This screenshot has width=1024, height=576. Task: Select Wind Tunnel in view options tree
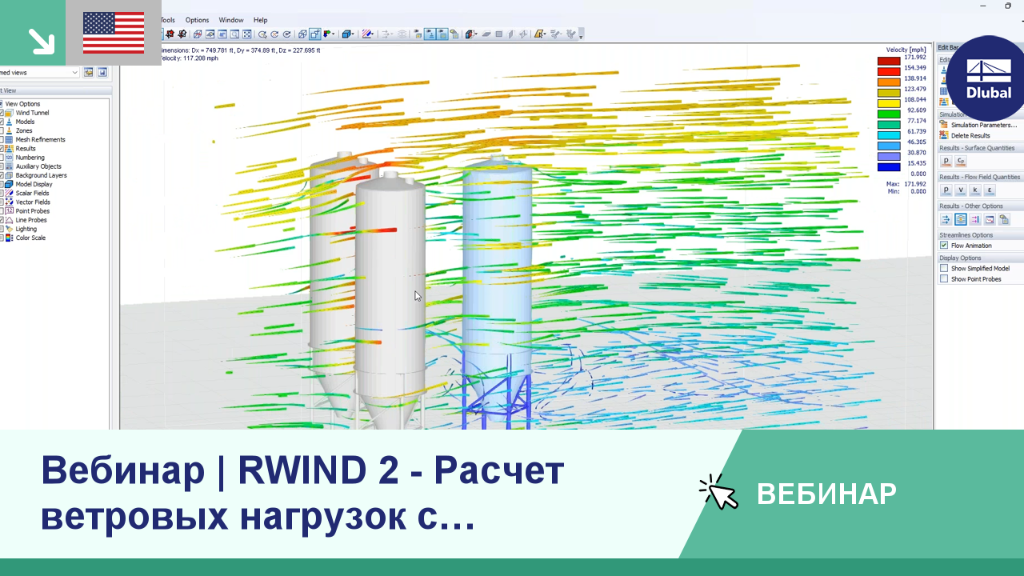pos(32,113)
